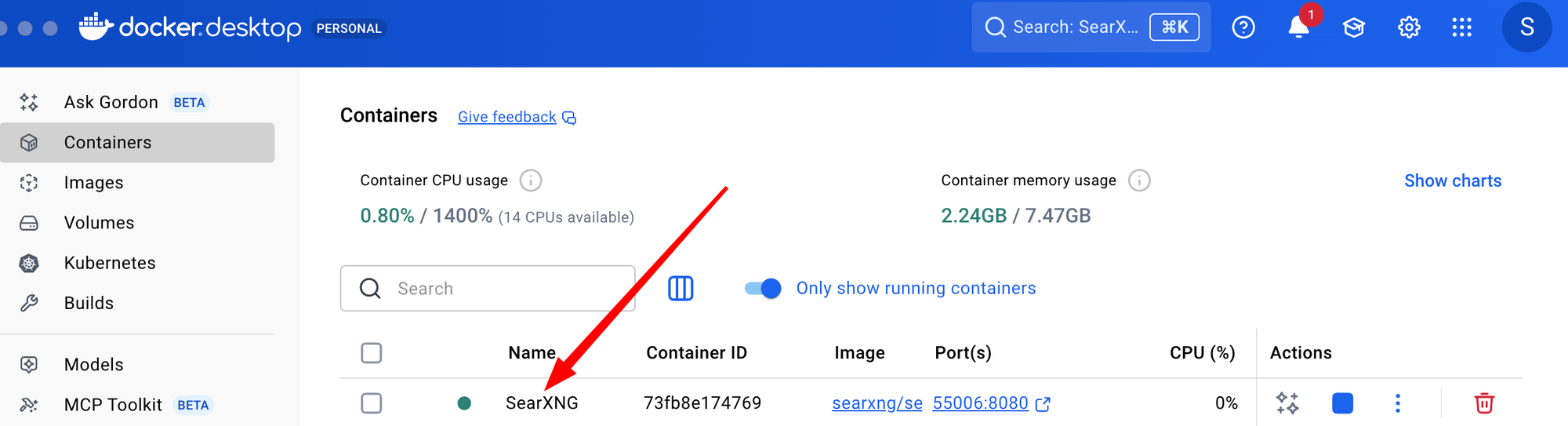Click the CPU usage info icon
Image resolution: width=1568 pixels, height=426 pixels.
(531, 180)
